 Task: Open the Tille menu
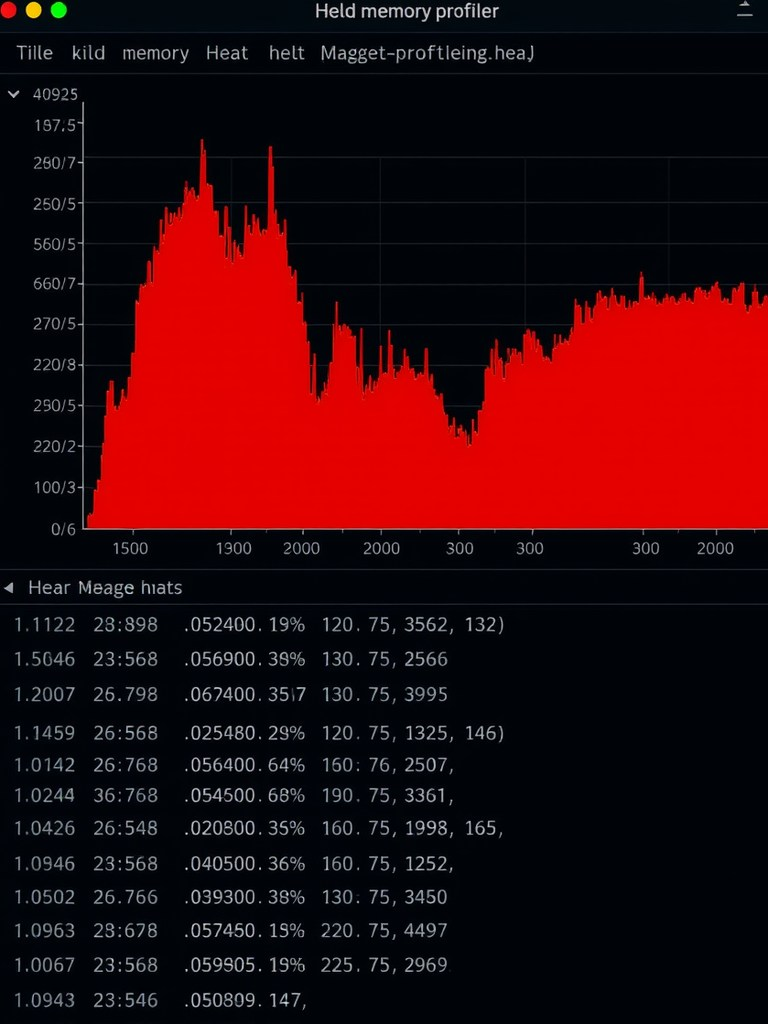click(35, 52)
